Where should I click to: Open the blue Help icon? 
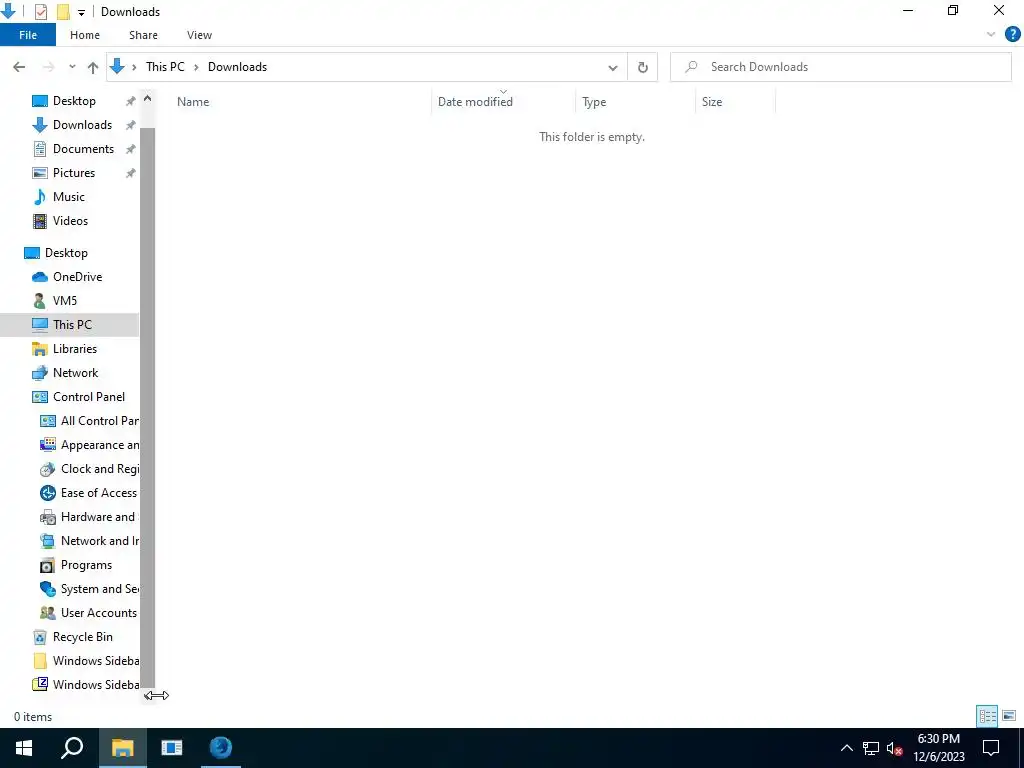point(1012,35)
